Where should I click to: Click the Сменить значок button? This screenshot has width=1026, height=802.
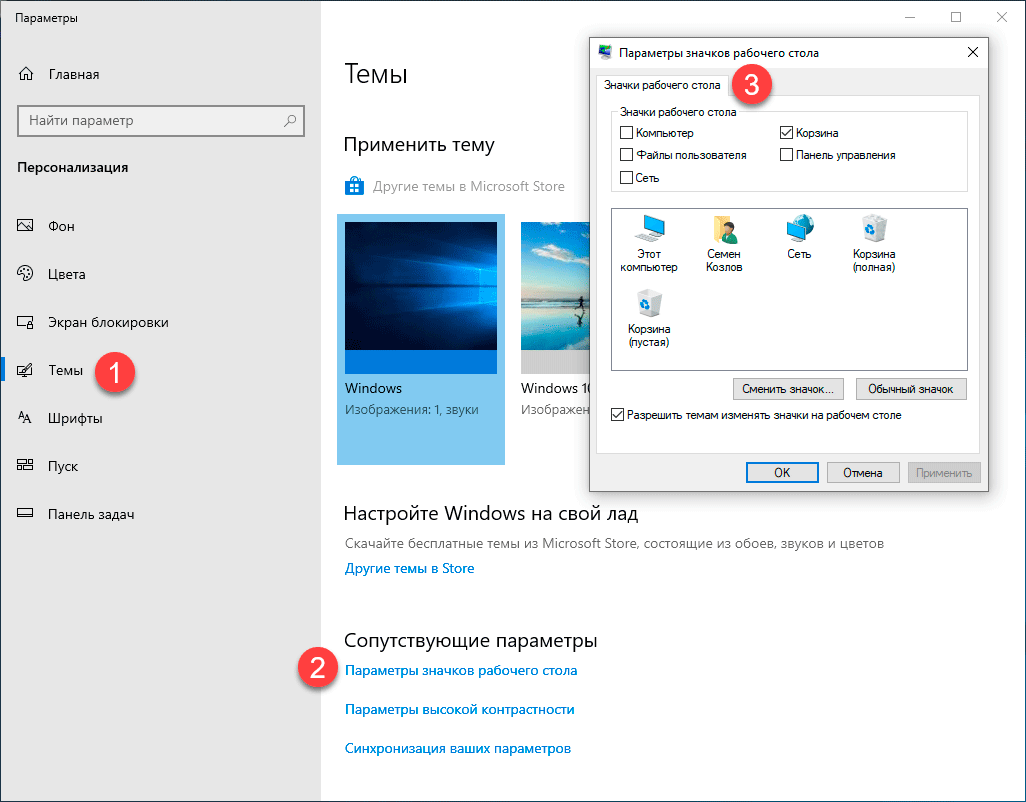click(788, 389)
